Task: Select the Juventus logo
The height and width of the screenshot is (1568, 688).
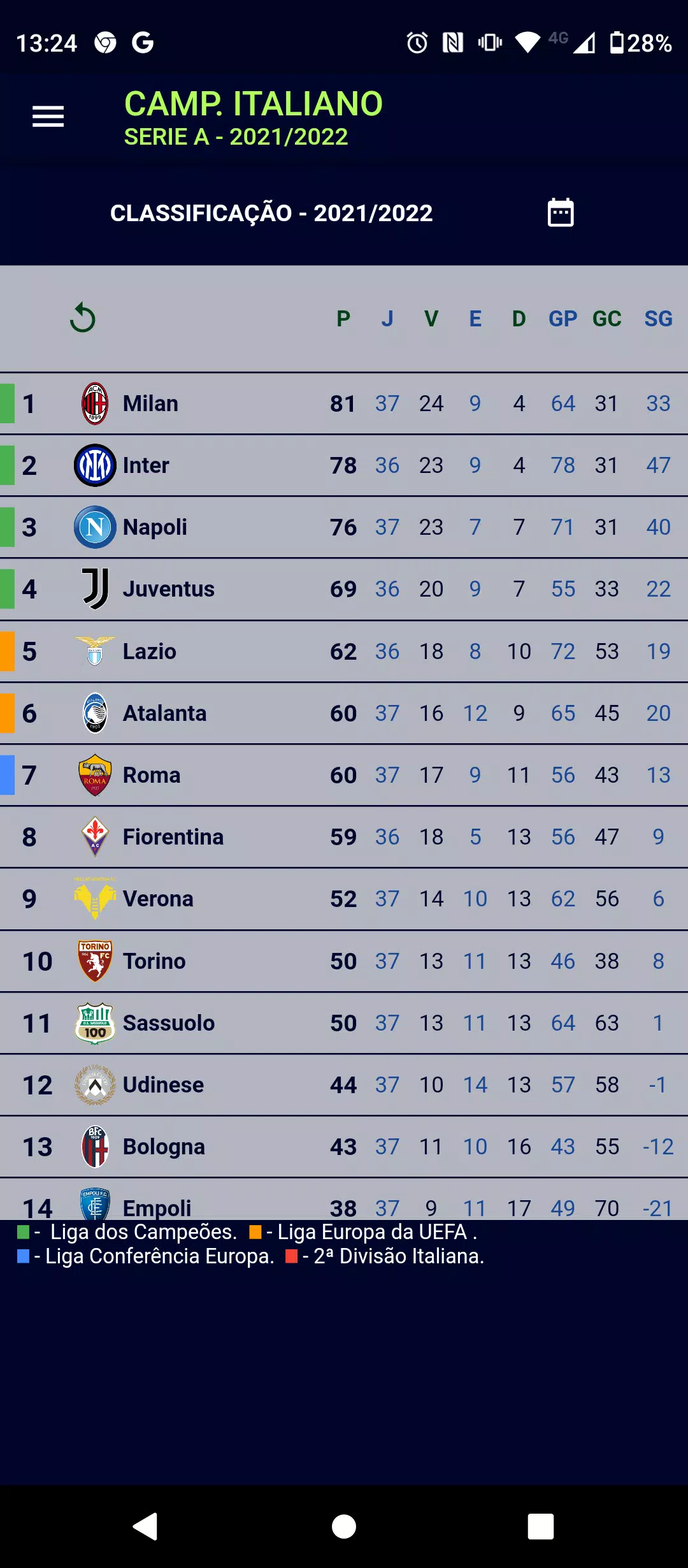Action: pyautogui.click(x=94, y=588)
